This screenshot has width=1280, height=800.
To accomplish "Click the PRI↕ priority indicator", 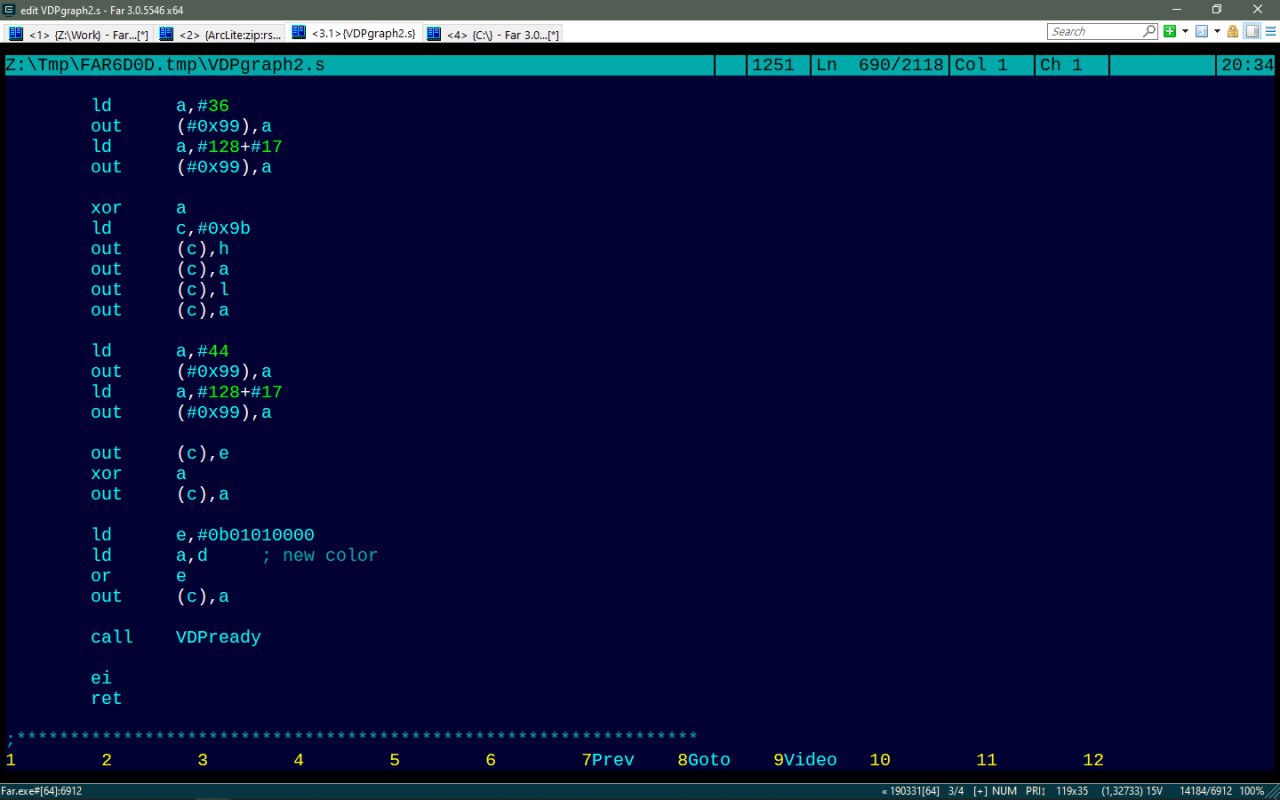I will tap(1035, 791).
